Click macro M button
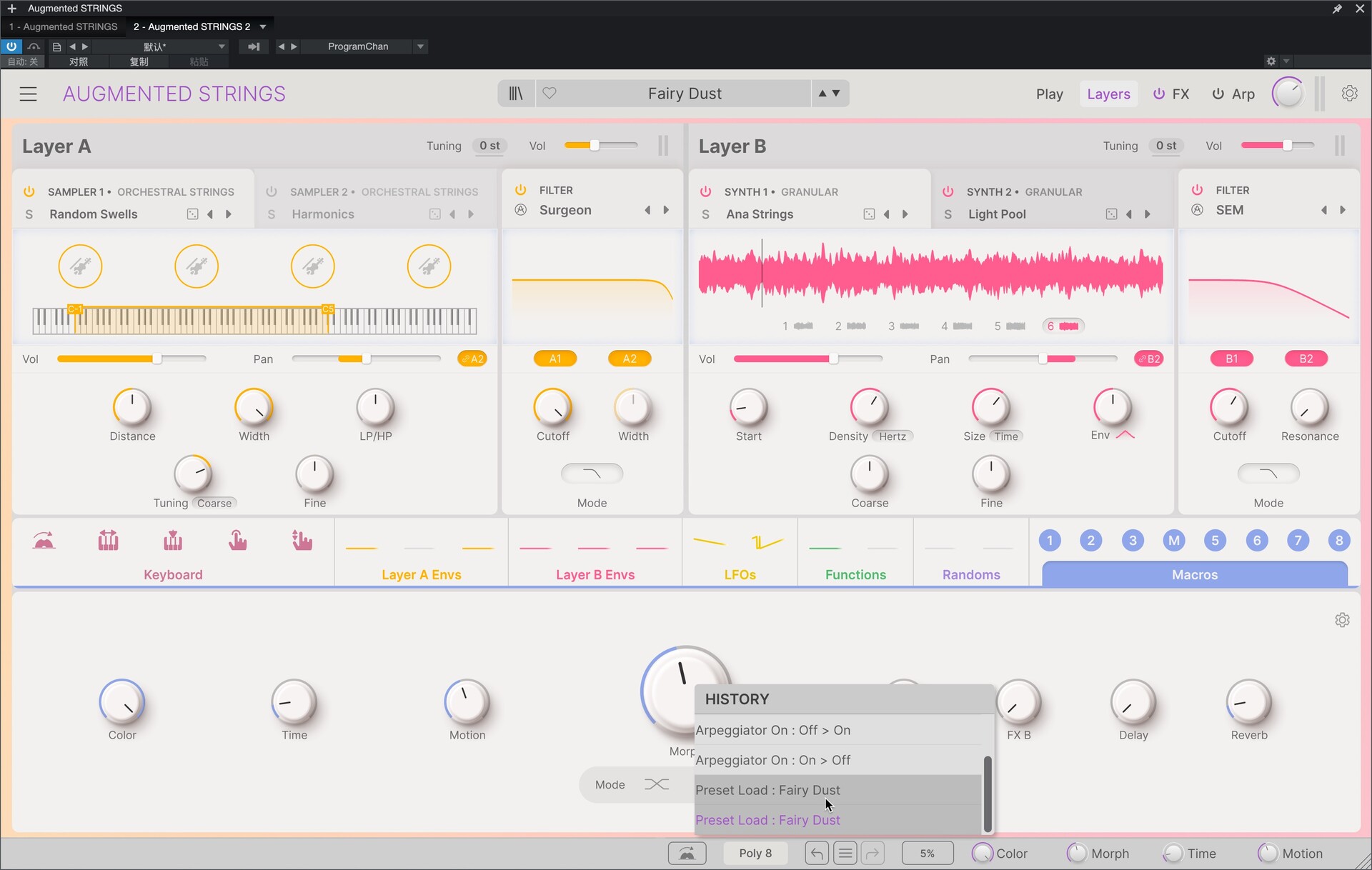This screenshot has width=1372, height=870. click(1173, 541)
